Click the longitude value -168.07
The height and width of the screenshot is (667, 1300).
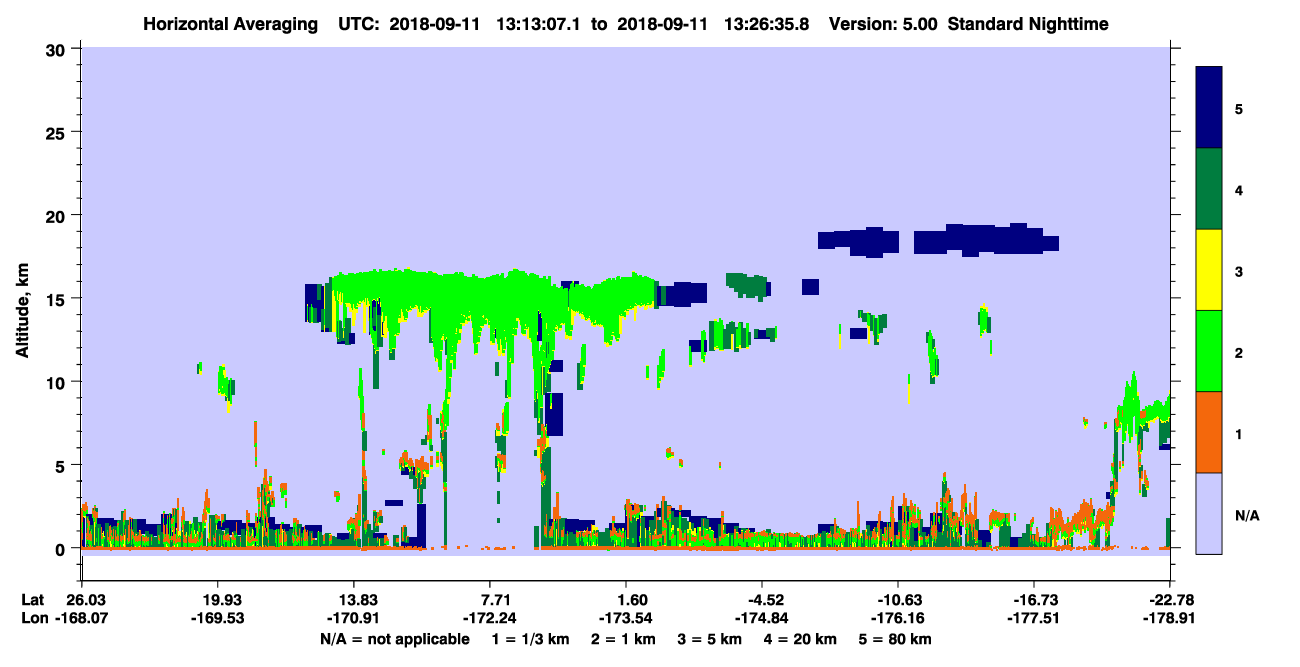tap(81, 618)
